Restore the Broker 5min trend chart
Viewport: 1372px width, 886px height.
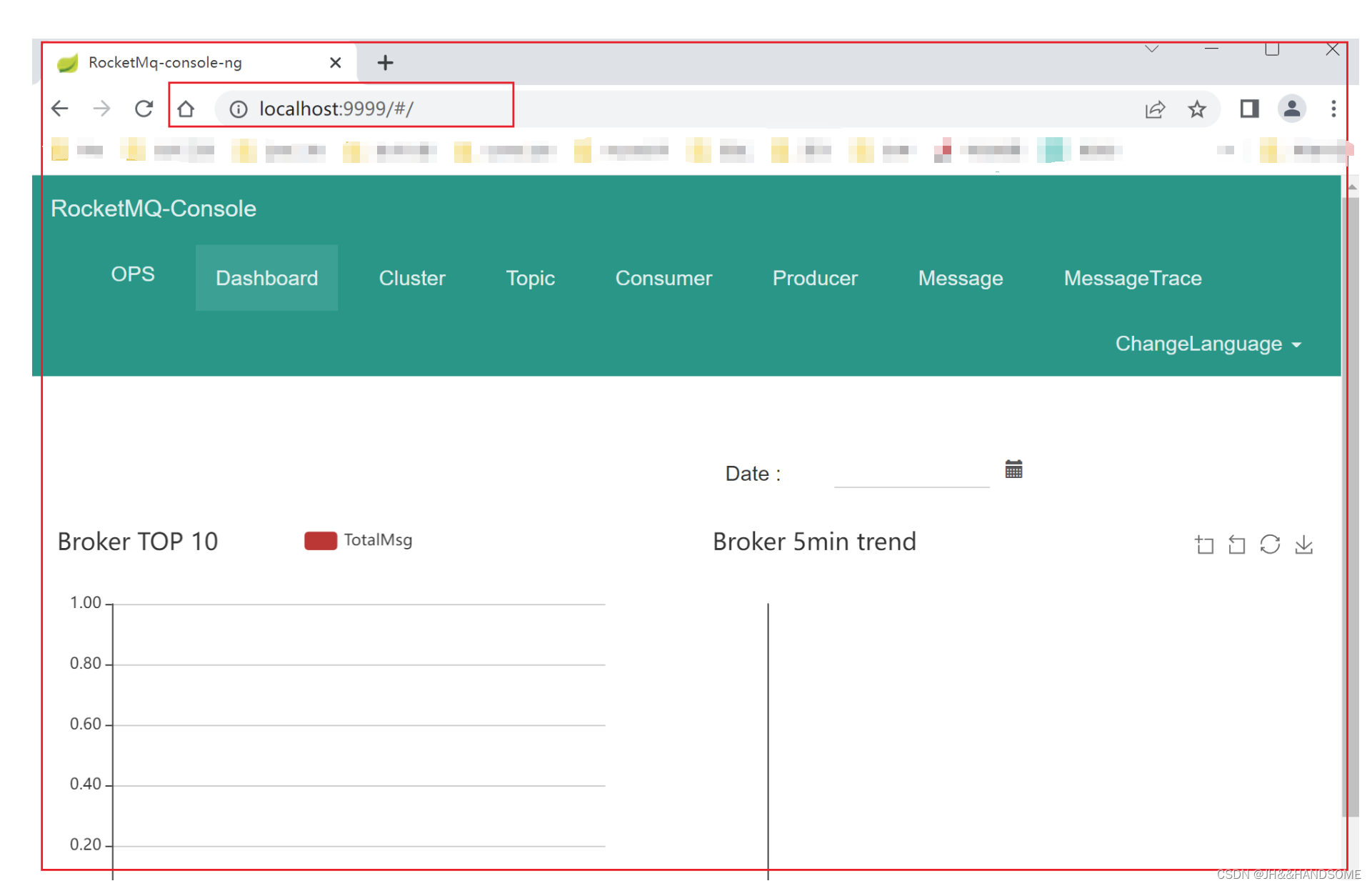coord(1270,544)
